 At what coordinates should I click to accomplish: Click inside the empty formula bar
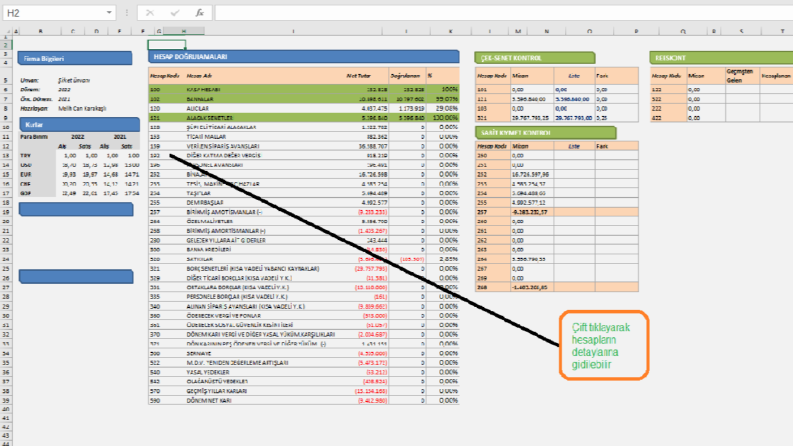coord(503,13)
